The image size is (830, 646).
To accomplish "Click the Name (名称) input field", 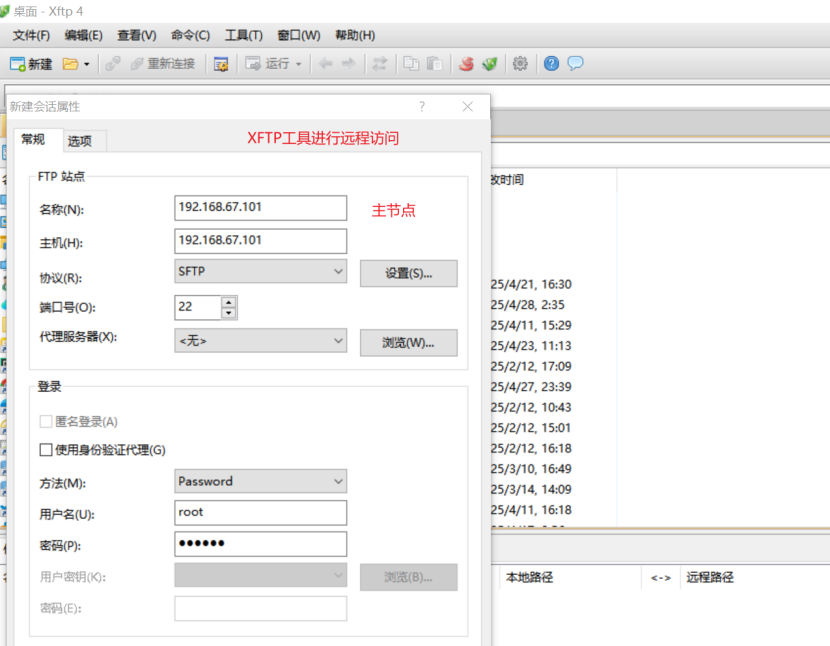I will click(x=260, y=208).
